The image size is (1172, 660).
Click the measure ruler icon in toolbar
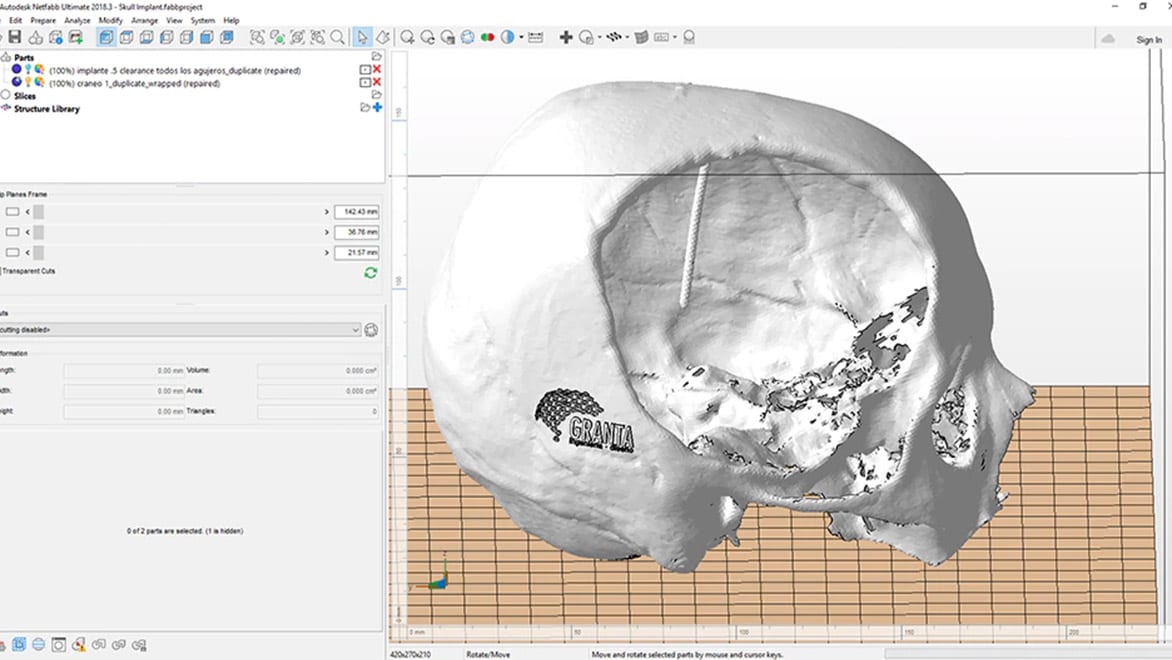pyautogui.click(x=535, y=38)
